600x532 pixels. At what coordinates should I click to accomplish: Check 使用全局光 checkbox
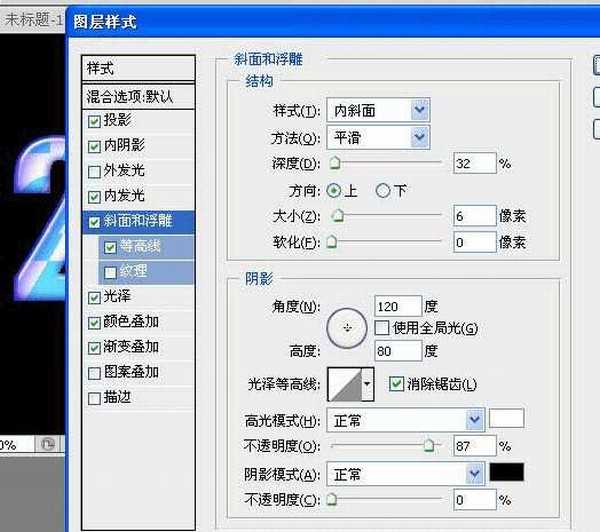[382, 328]
